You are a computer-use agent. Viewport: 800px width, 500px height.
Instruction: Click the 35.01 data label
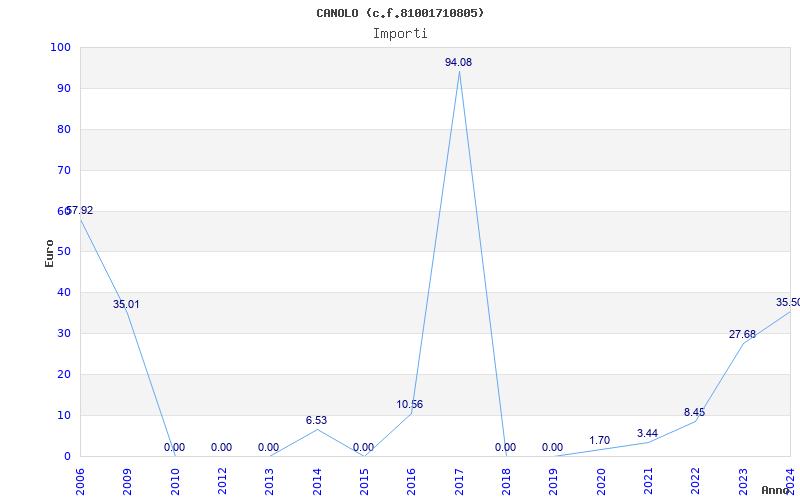click(126, 304)
